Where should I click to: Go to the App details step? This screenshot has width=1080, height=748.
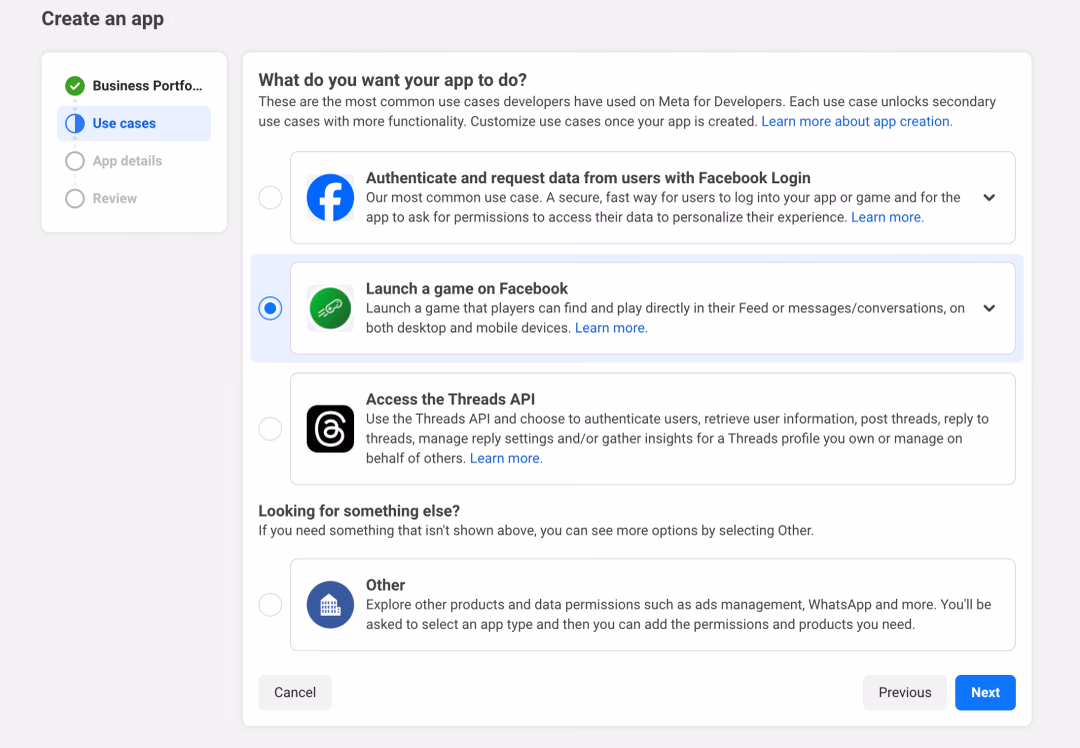point(134,161)
